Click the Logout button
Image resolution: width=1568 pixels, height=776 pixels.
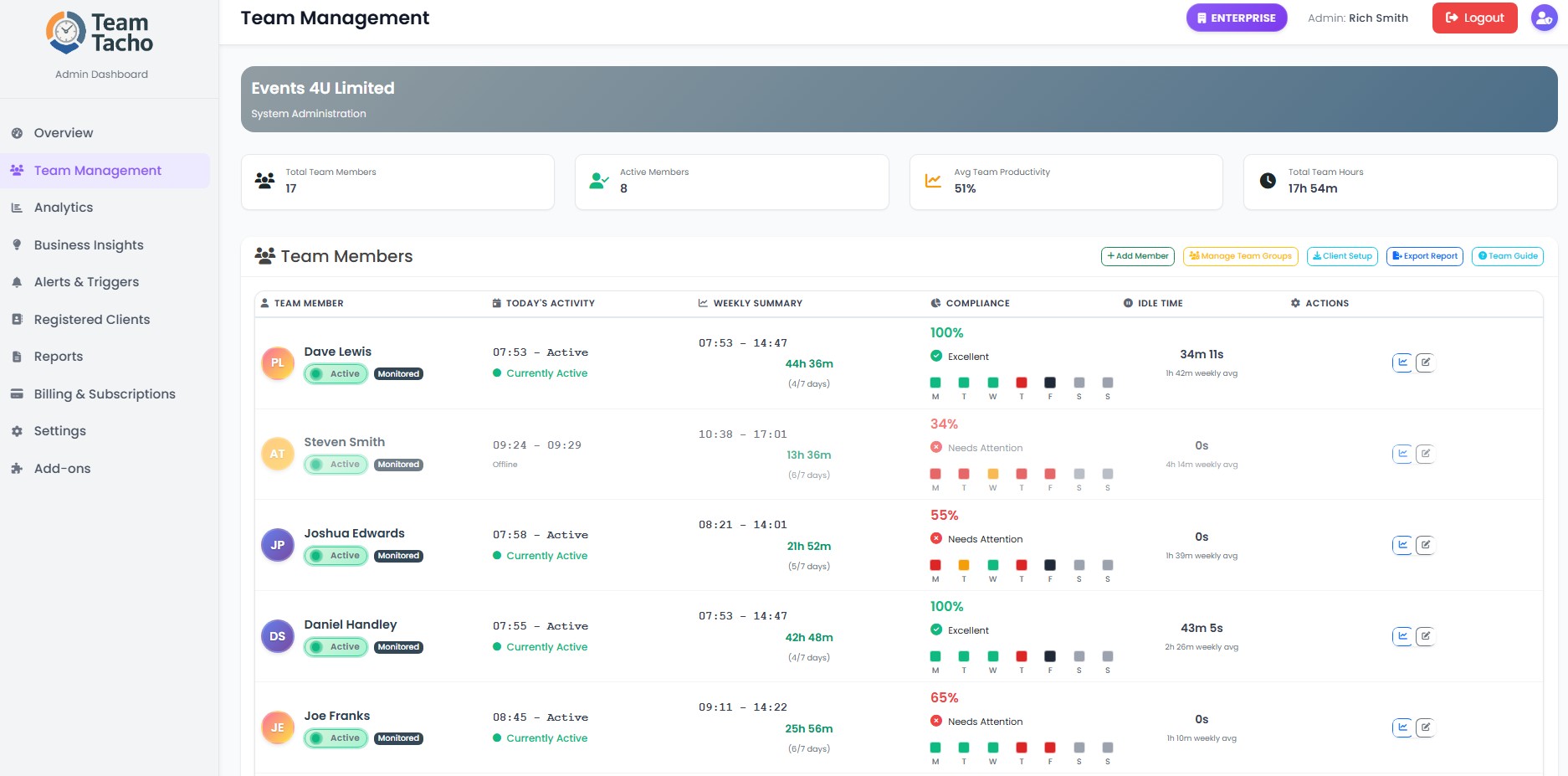[1474, 18]
